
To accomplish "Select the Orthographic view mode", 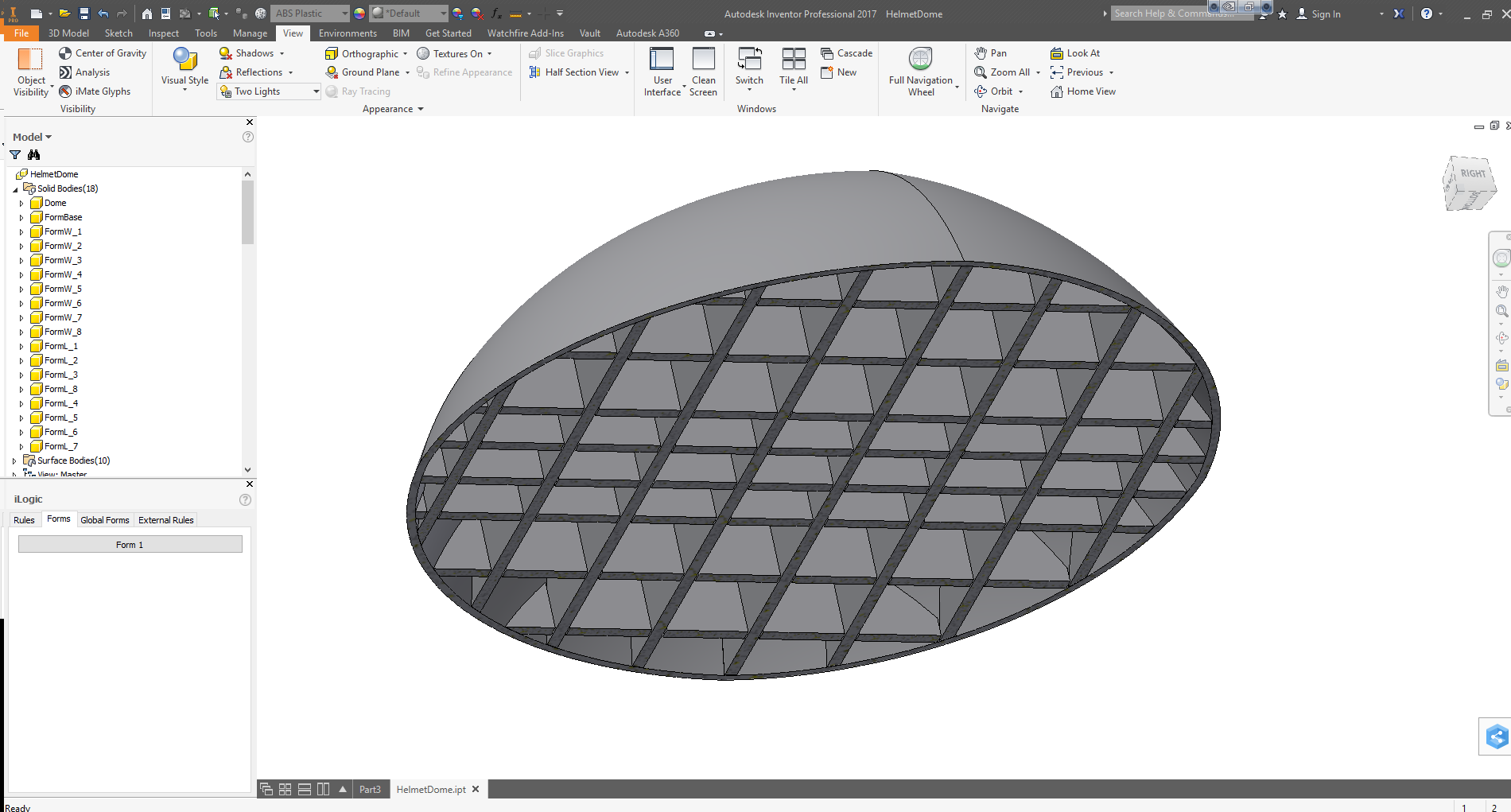I will coord(362,54).
